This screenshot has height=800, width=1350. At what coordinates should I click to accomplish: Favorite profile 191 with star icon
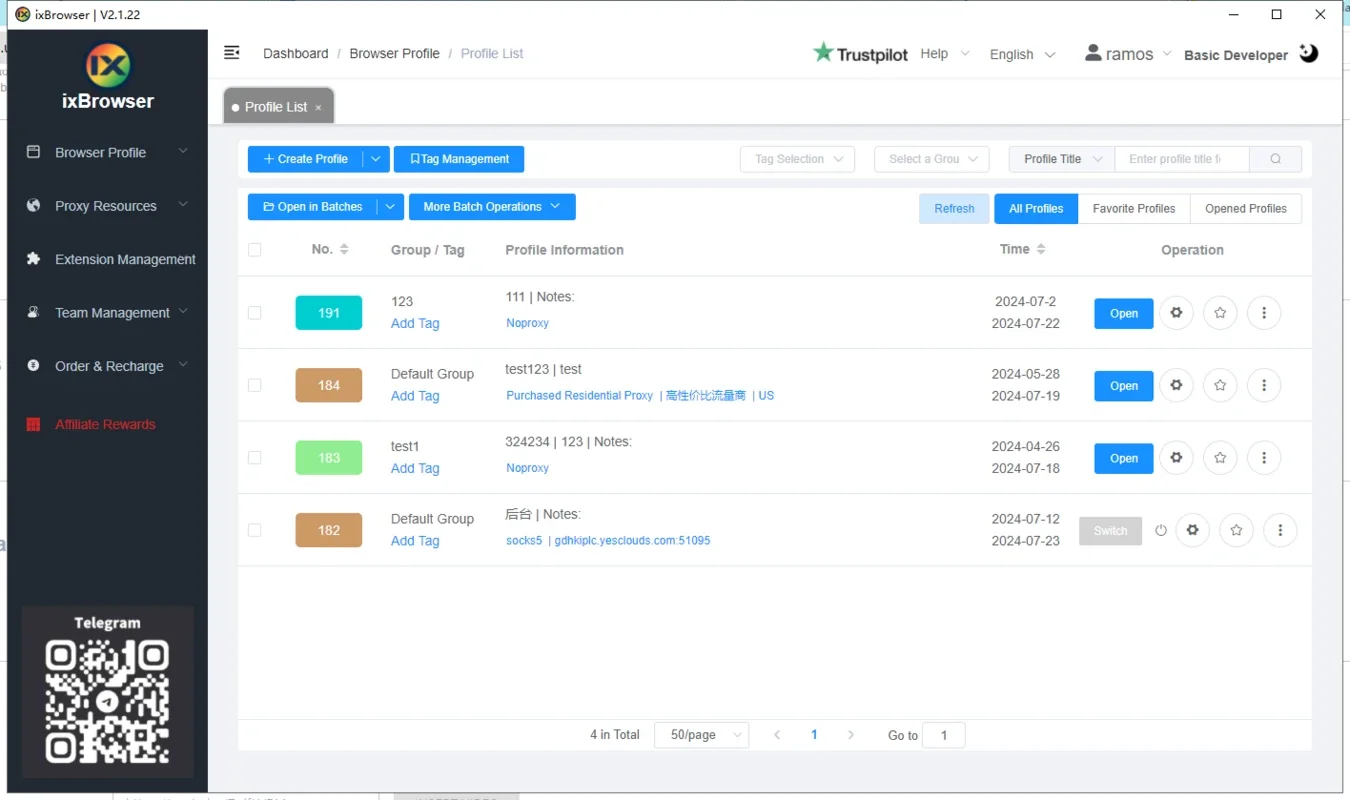click(x=1220, y=313)
